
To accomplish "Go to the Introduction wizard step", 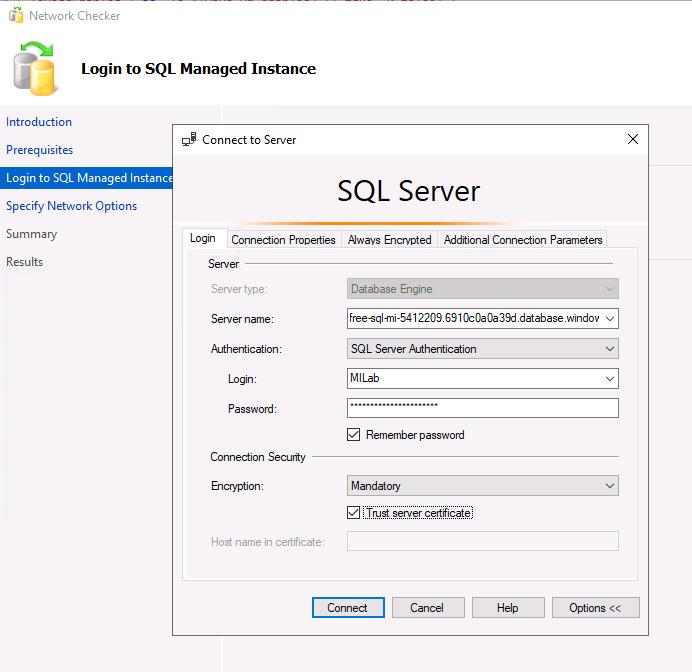I will [39, 122].
